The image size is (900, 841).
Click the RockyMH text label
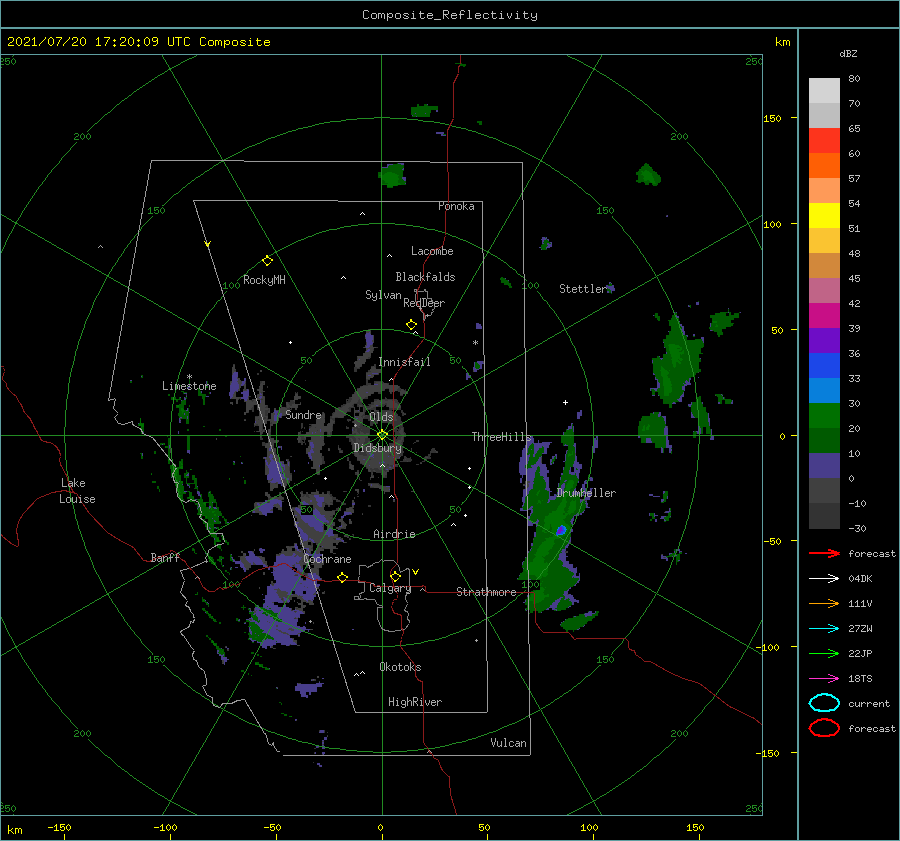point(264,280)
